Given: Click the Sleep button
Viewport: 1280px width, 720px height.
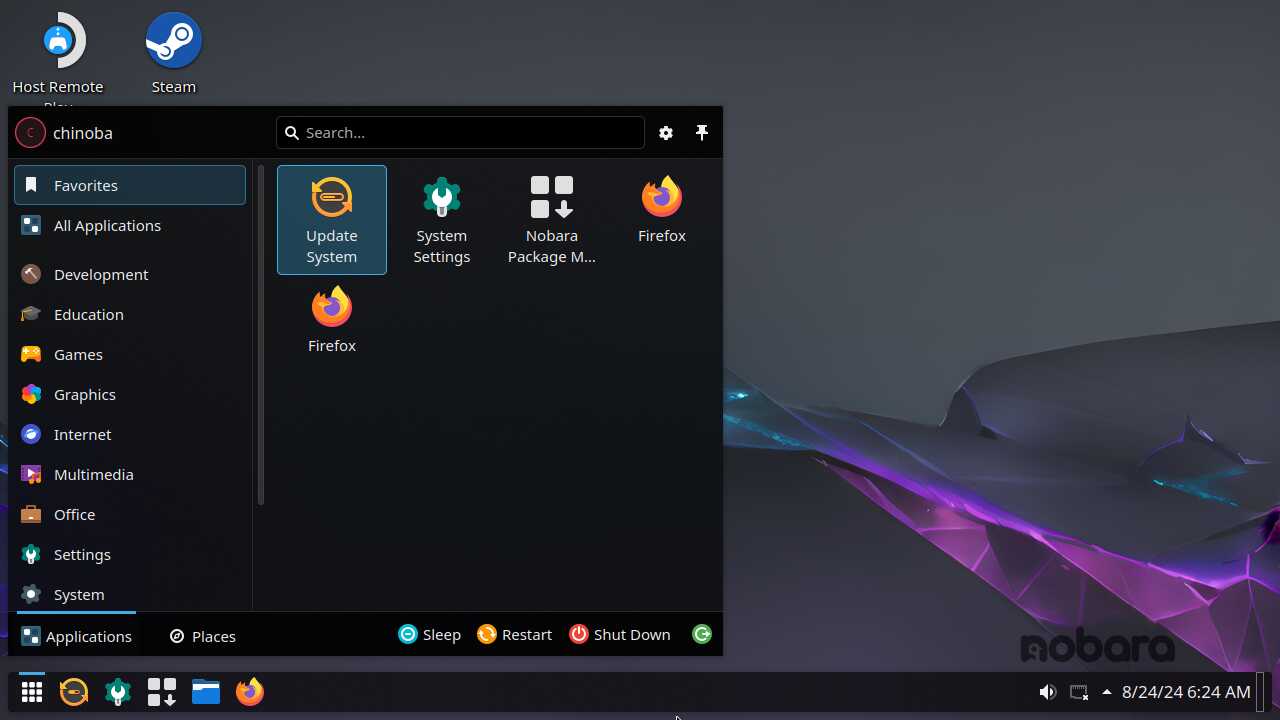Looking at the screenshot, I should coord(430,634).
